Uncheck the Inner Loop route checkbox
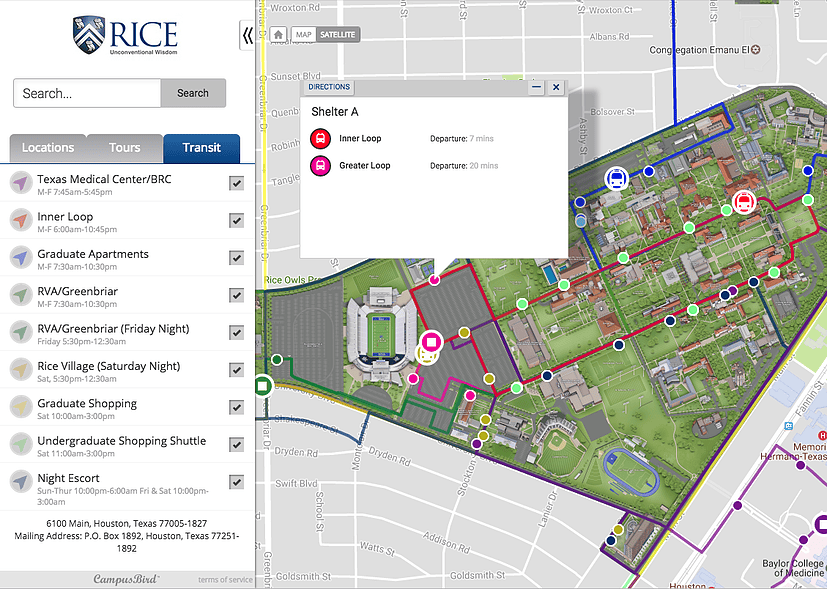 pos(236,220)
